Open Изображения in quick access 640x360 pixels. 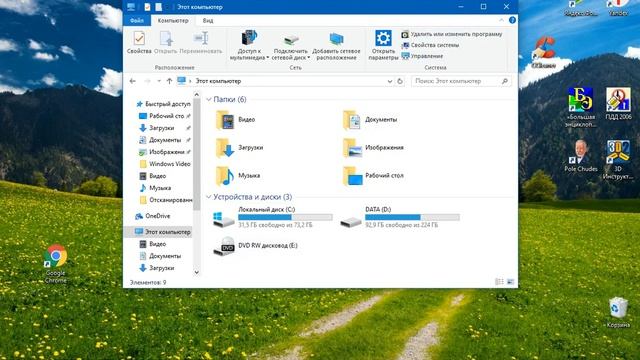tap(162, 152)
